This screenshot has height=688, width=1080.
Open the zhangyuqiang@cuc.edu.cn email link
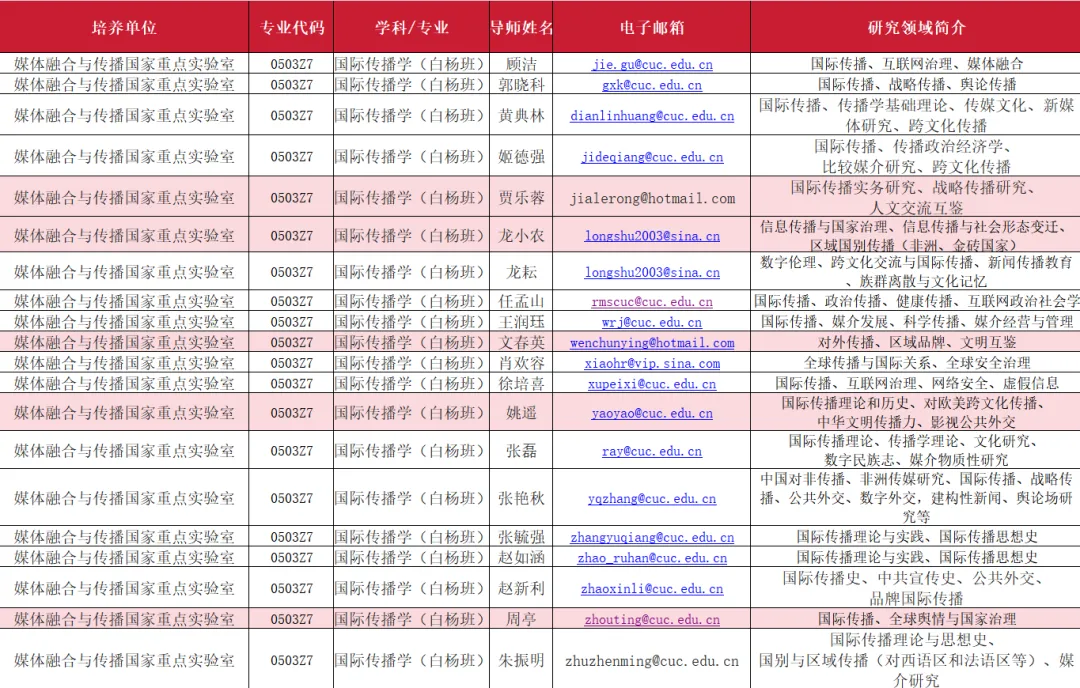(652, 536)
